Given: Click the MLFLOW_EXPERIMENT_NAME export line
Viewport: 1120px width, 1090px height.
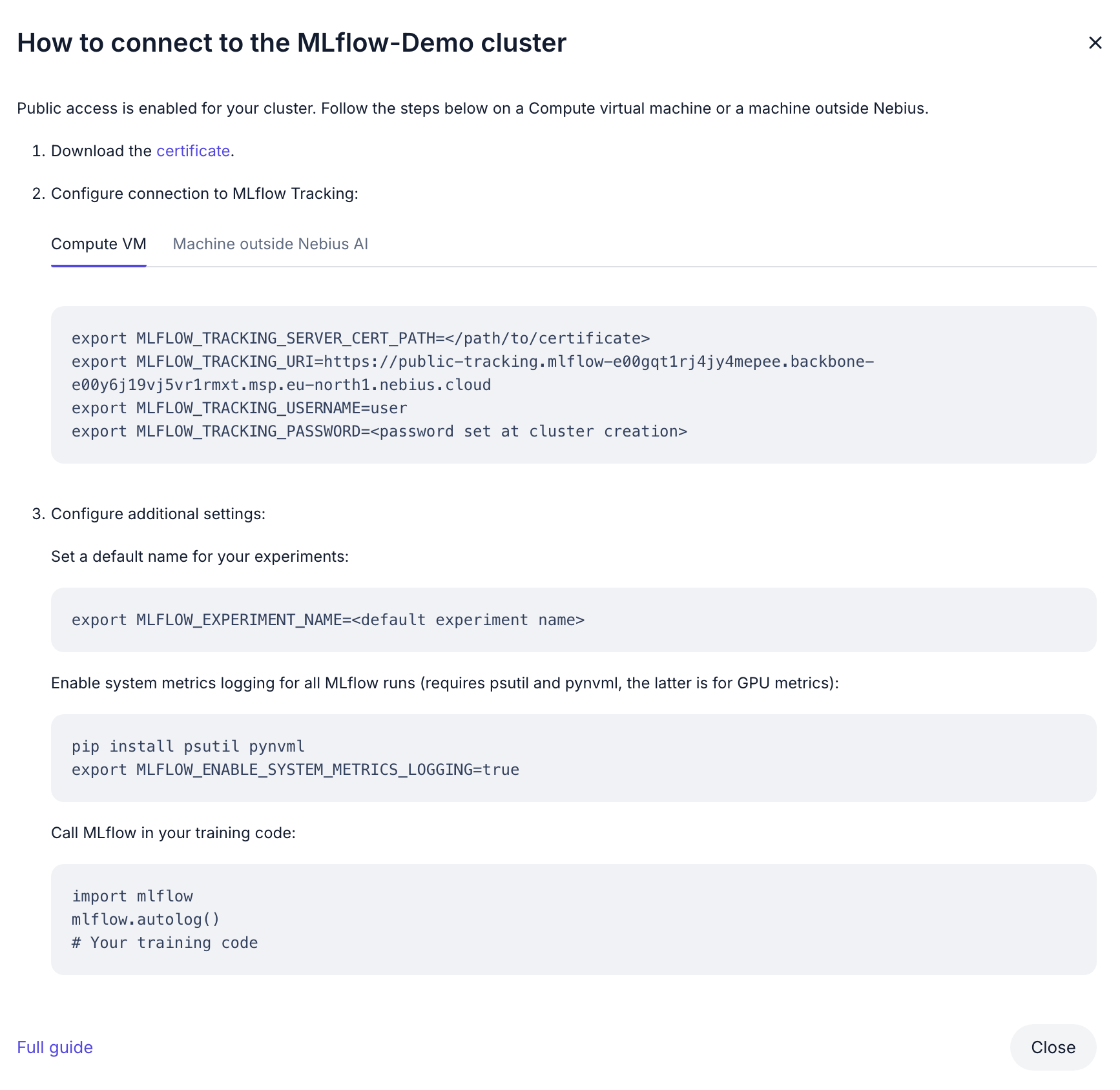Looking at the screenshot, I should [x=327, y=620].
